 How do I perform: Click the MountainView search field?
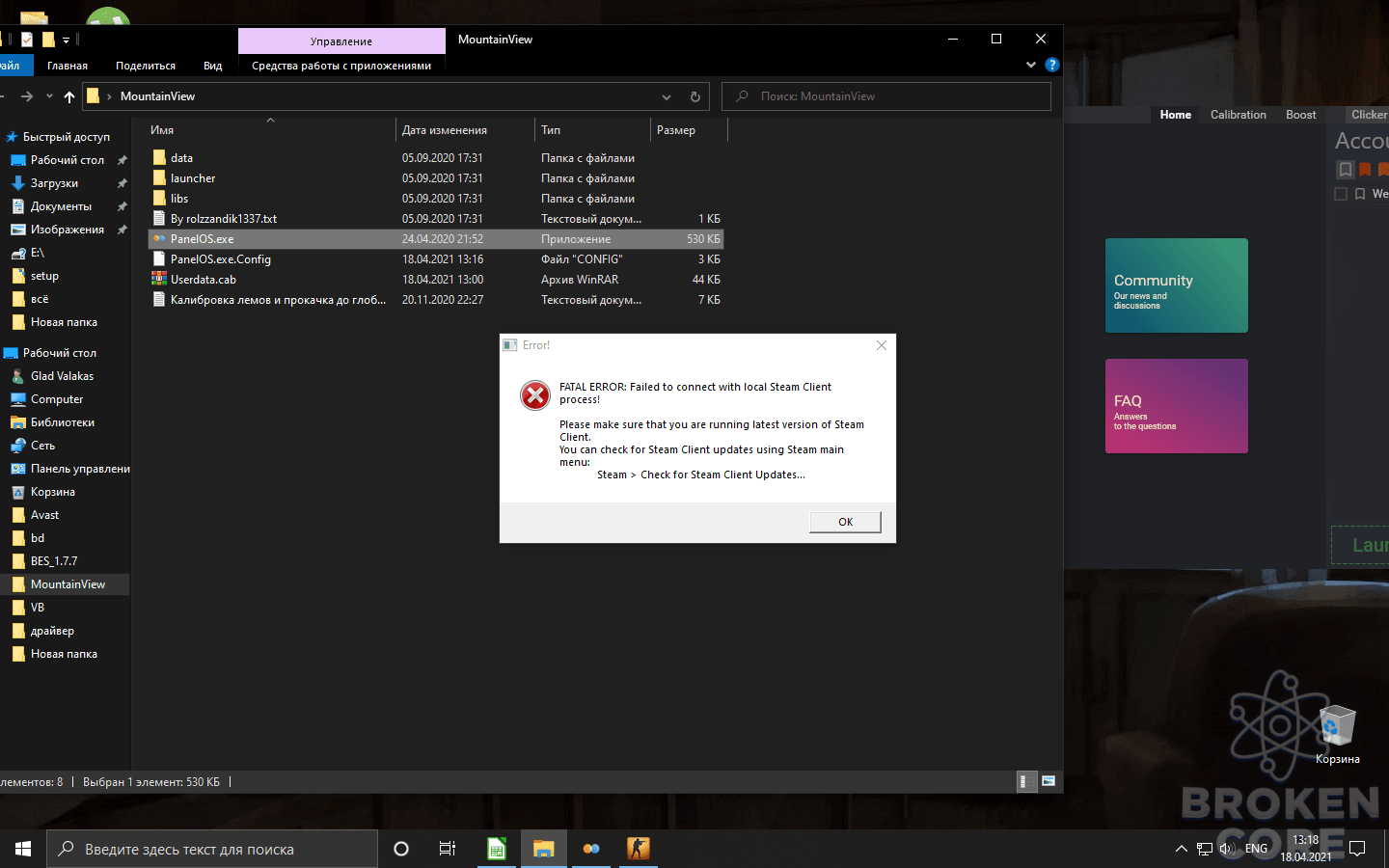click(x=886, y=96)
